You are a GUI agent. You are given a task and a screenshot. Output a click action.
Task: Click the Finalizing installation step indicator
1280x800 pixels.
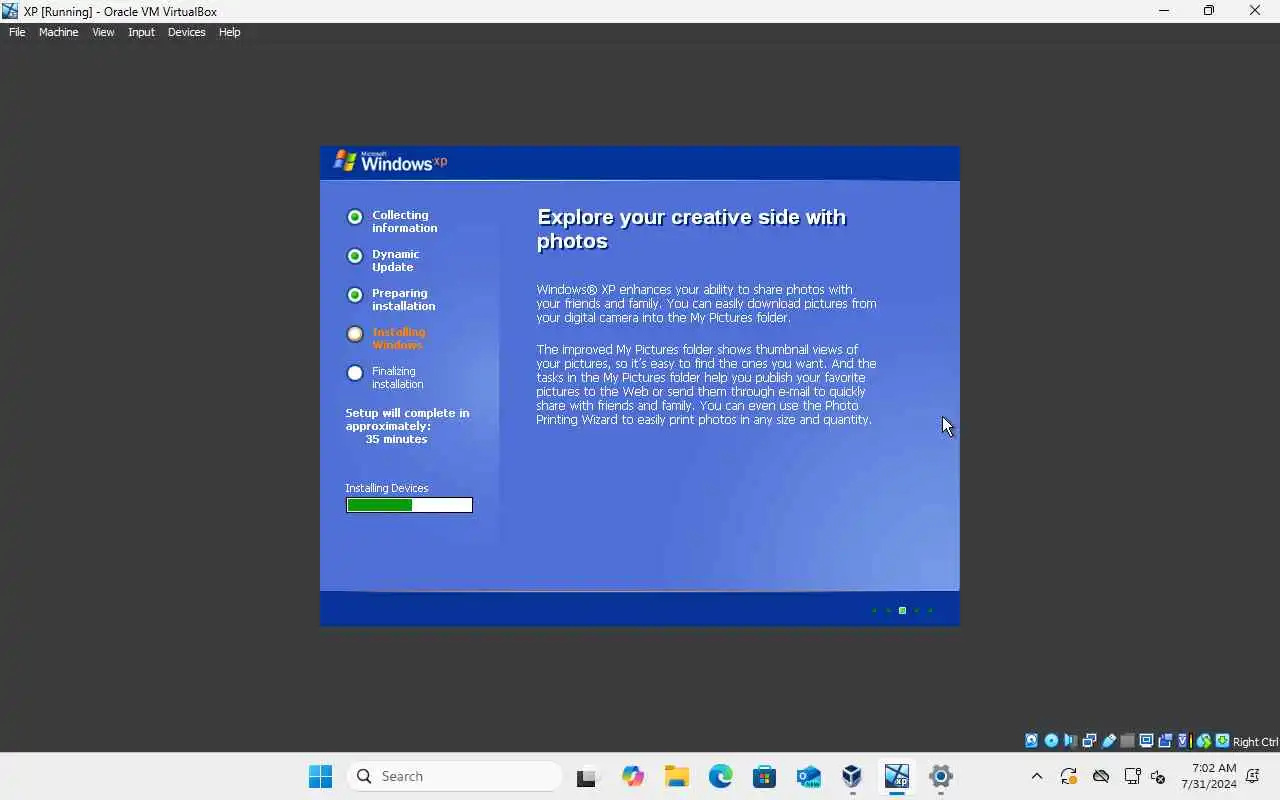(x=355, y=373)
